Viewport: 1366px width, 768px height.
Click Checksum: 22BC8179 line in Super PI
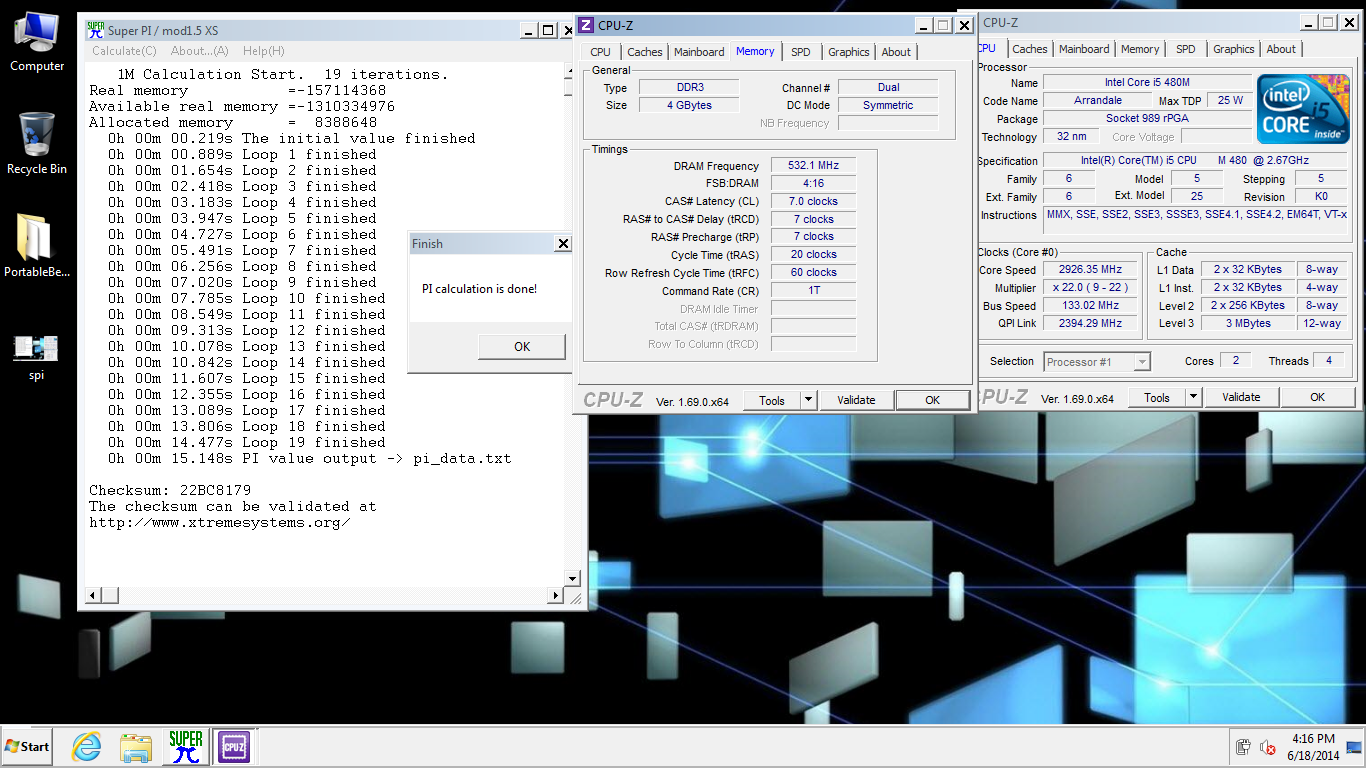tap(170, 490)
